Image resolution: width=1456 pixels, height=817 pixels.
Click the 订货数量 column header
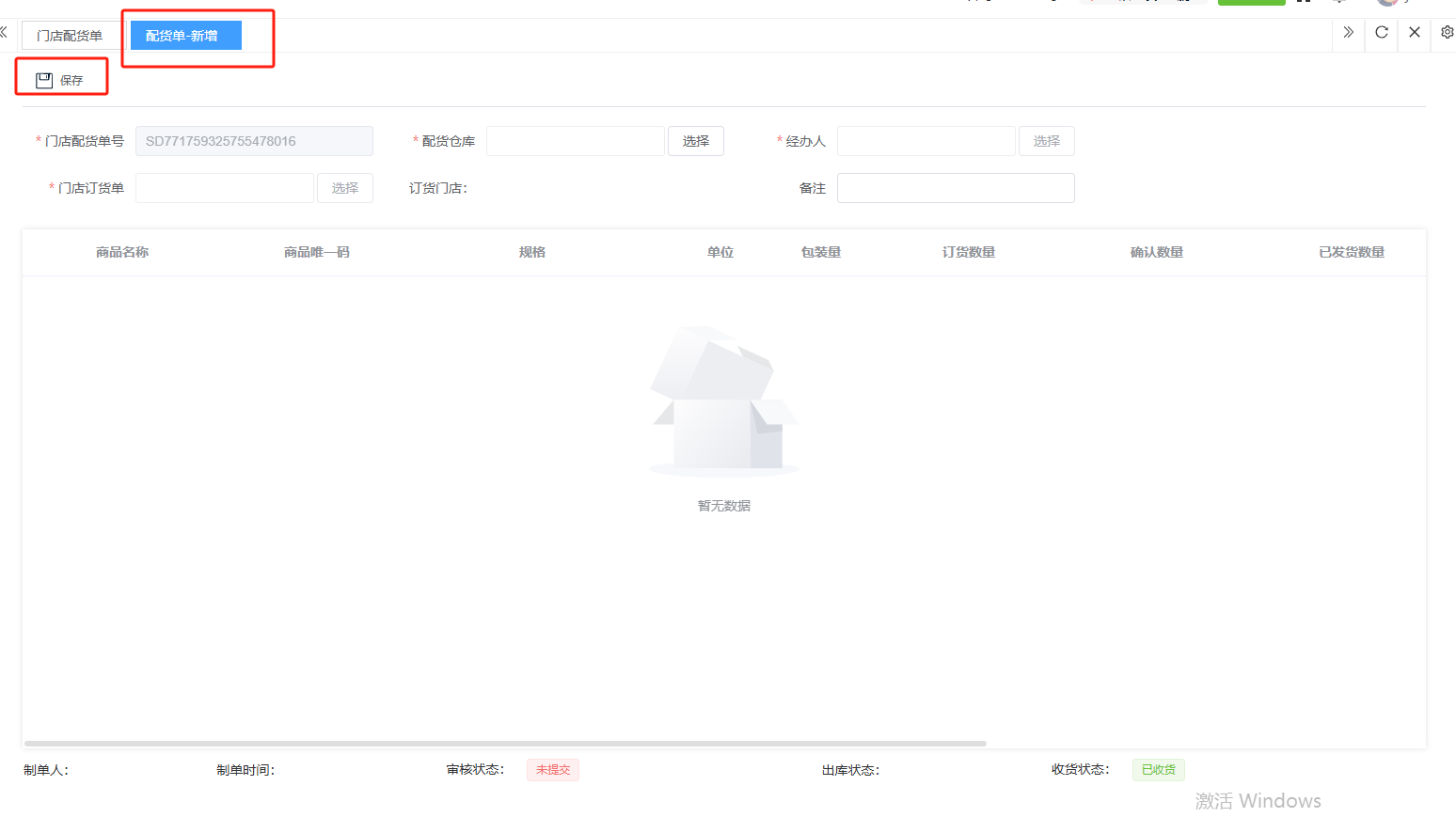coord(968,252)
